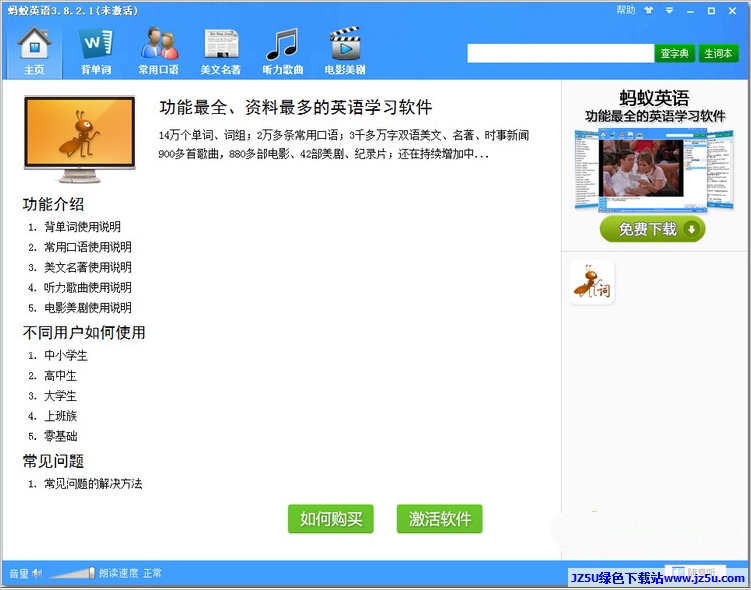Open the 常用口语 spoken English module
The height and width of the screenshot is (590, 751).
pos(159,51)
